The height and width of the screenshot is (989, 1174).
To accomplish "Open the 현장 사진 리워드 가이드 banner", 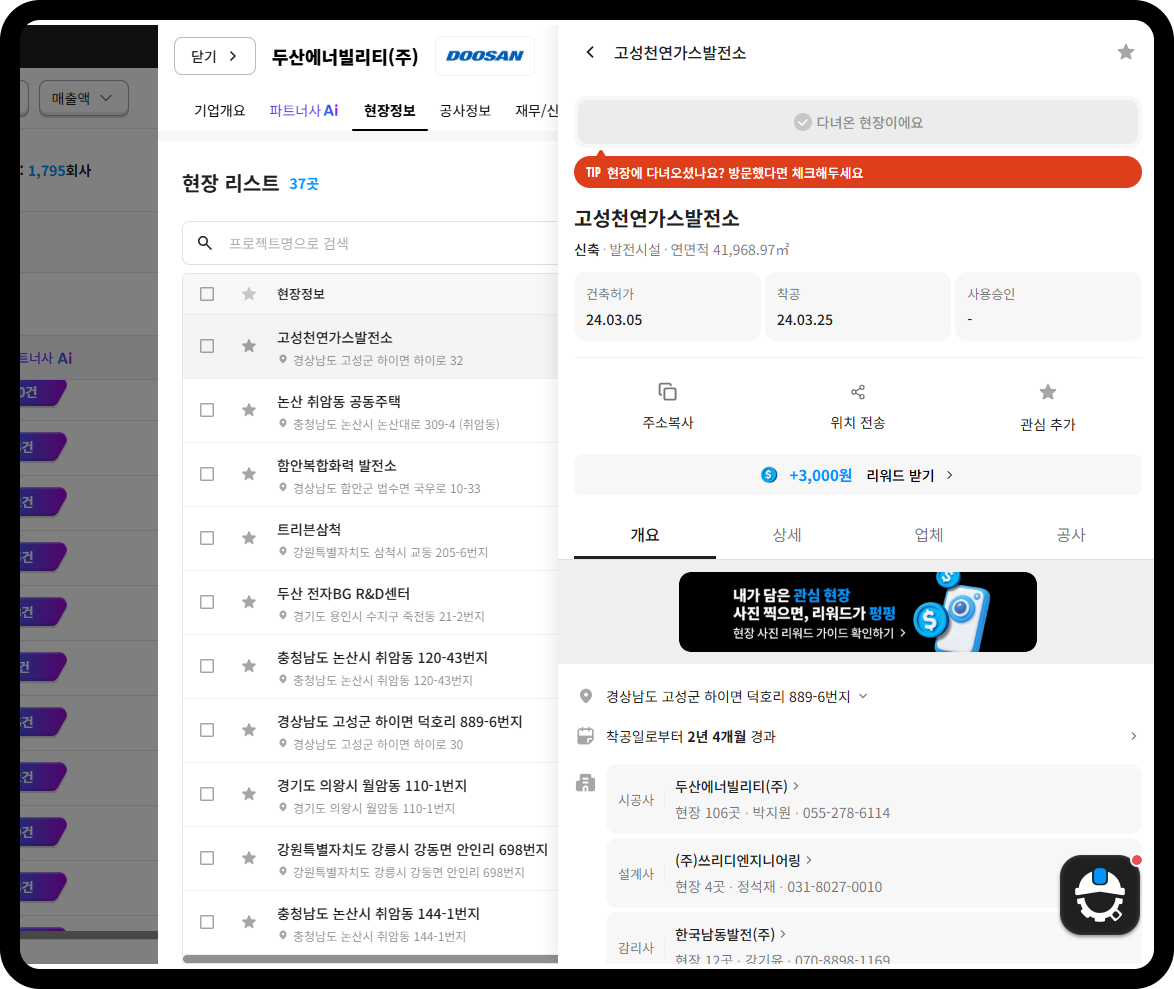I will (858, 612).
